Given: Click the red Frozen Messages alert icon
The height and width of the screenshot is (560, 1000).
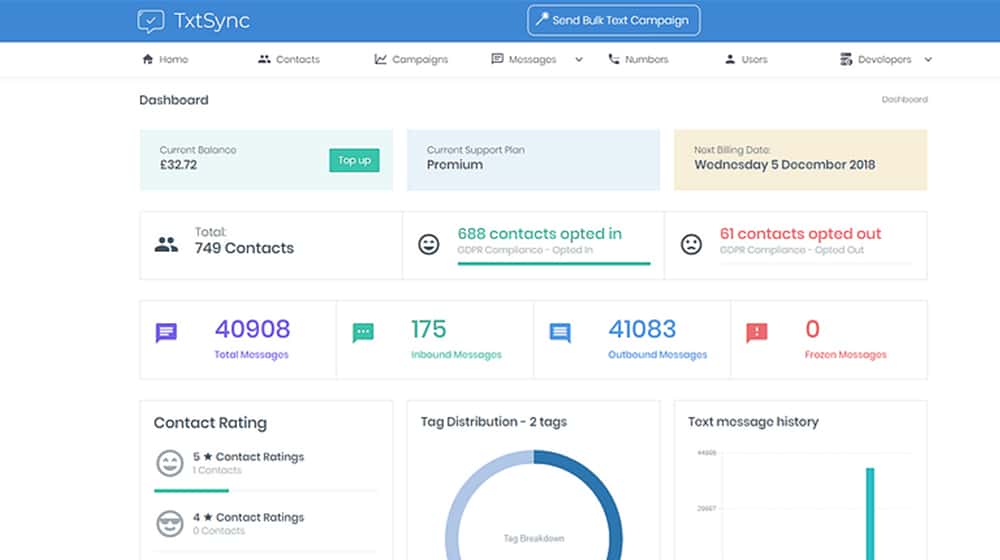Looking at the screenshot, I should pos(757,333).
